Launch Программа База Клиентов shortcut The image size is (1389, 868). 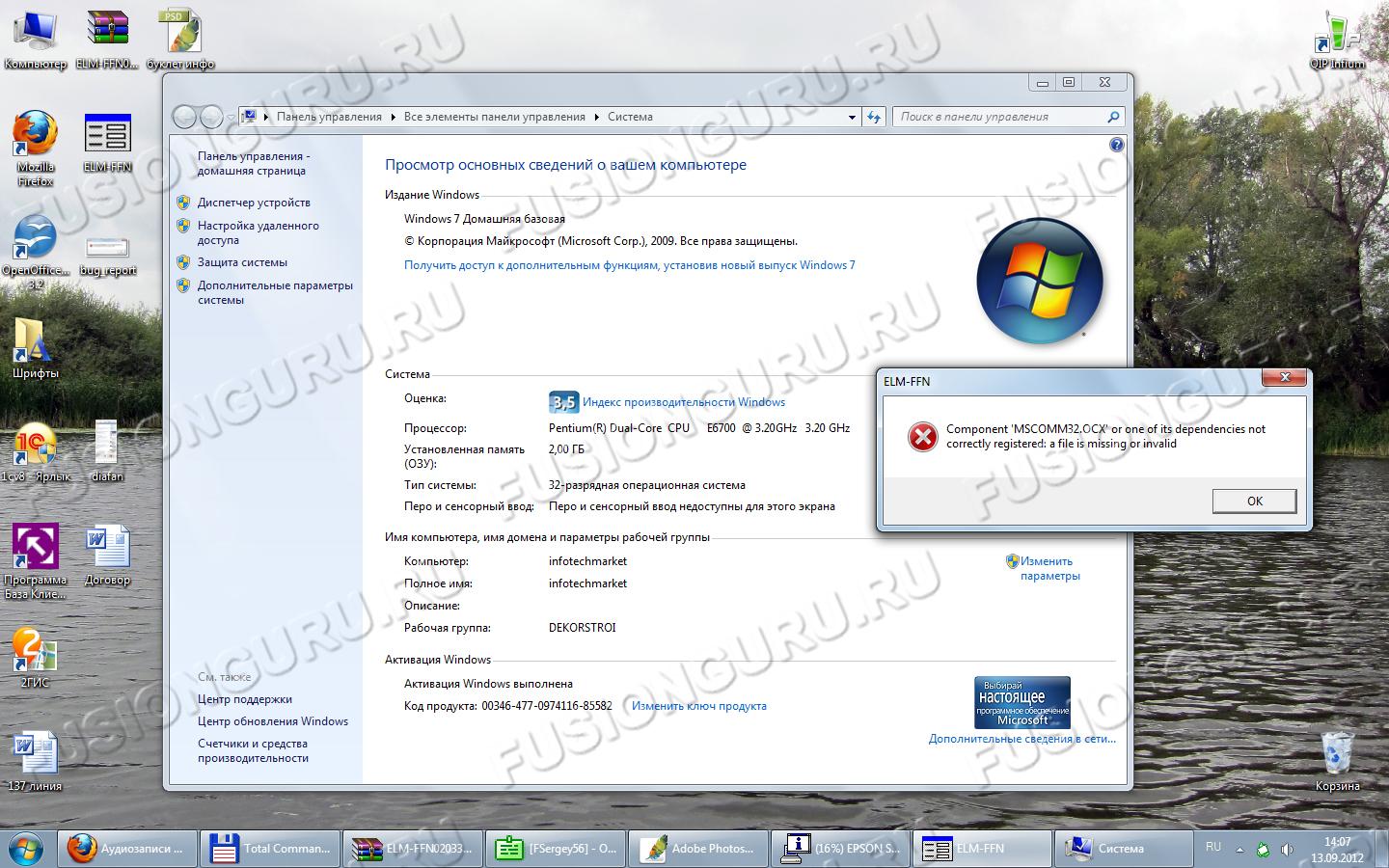click(35, 562)
